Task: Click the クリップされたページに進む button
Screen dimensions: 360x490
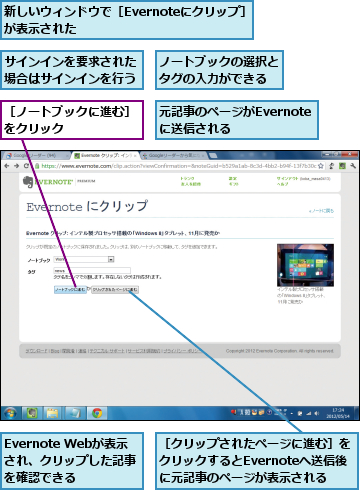Action: click(x=115, y=290)
